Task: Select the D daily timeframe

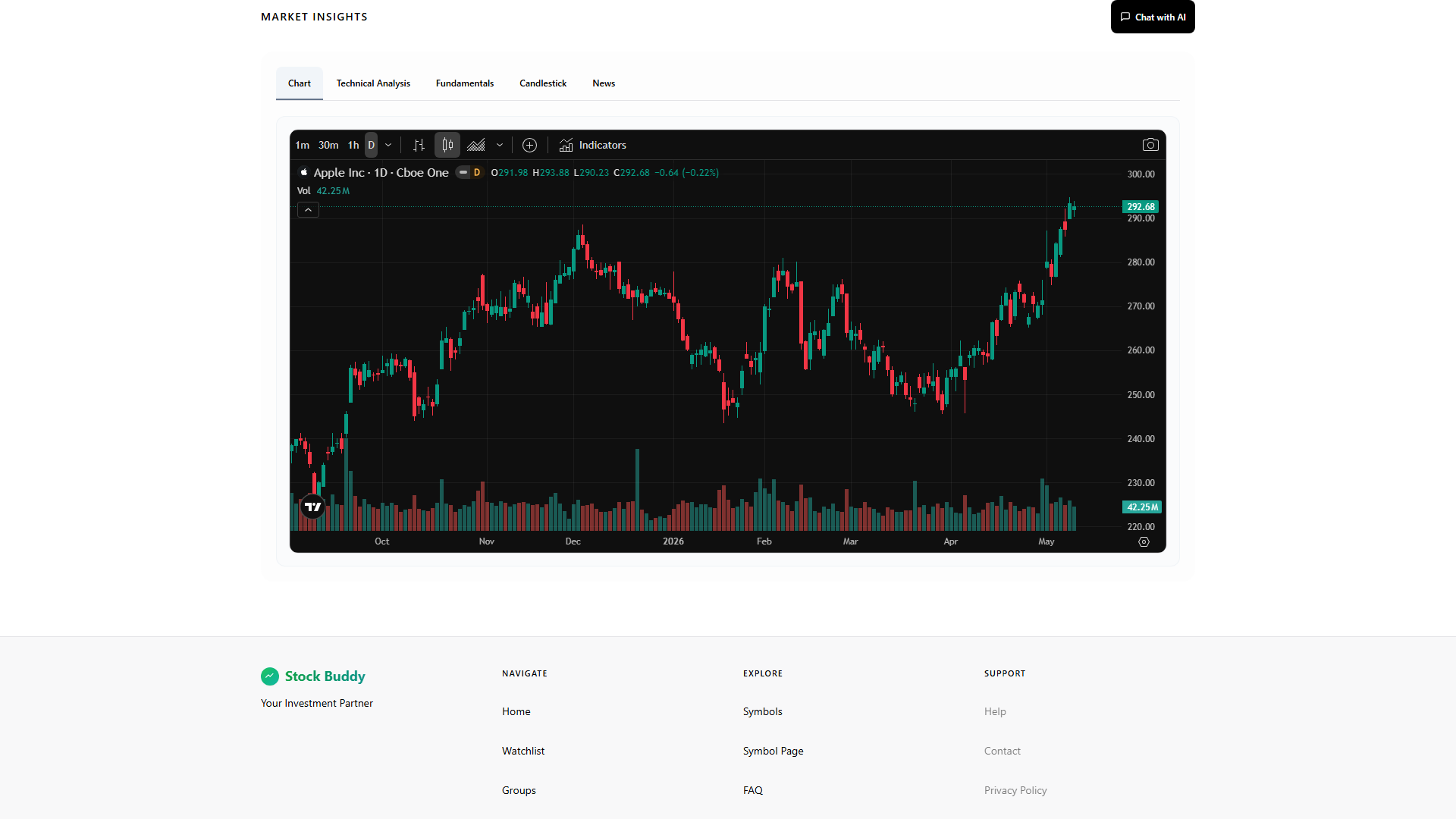Action: pyautogui.click(x=371, y=145)
